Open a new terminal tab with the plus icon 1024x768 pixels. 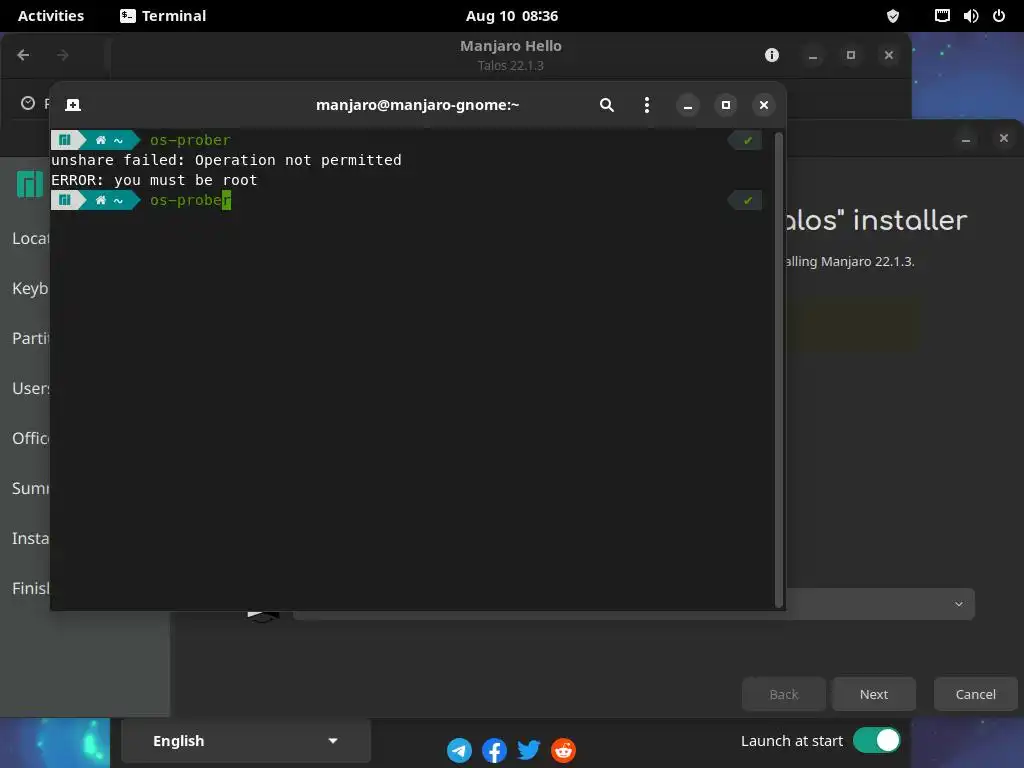(73, 105)
